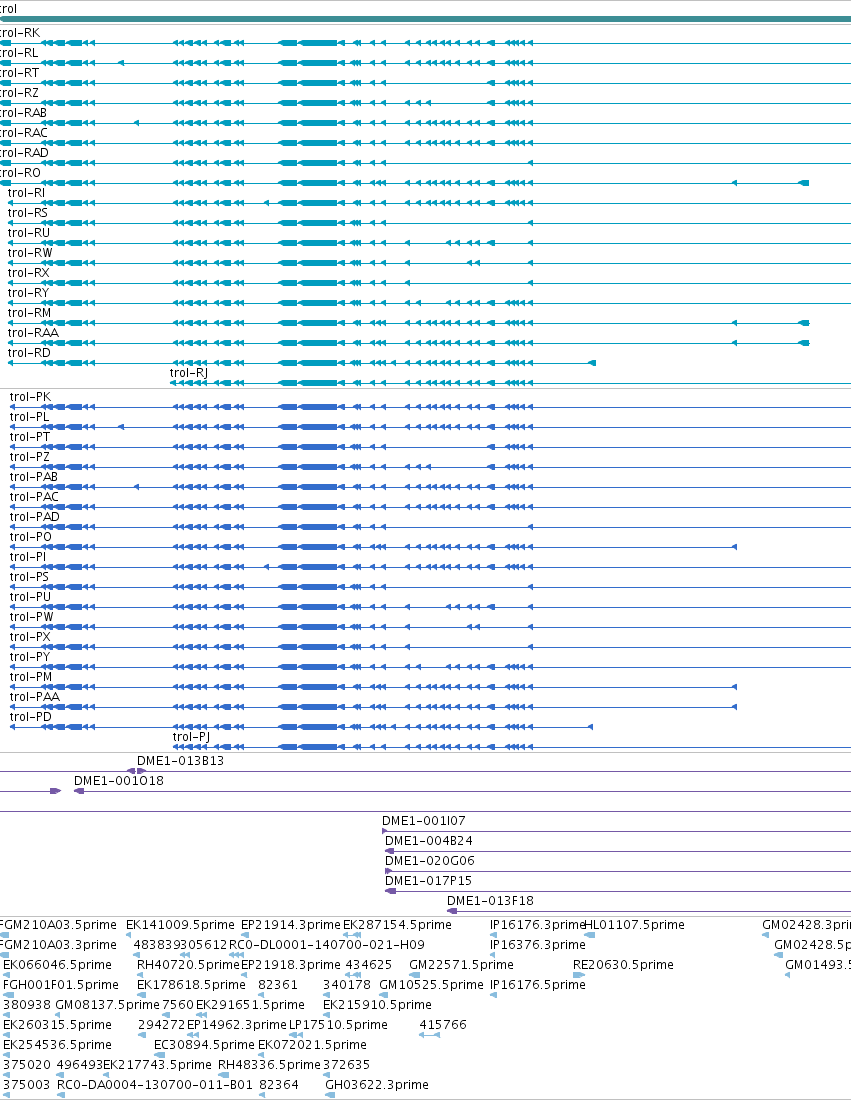Select EST label RC0-DA0004-130700-011-B01

[x=154, y=1085]
